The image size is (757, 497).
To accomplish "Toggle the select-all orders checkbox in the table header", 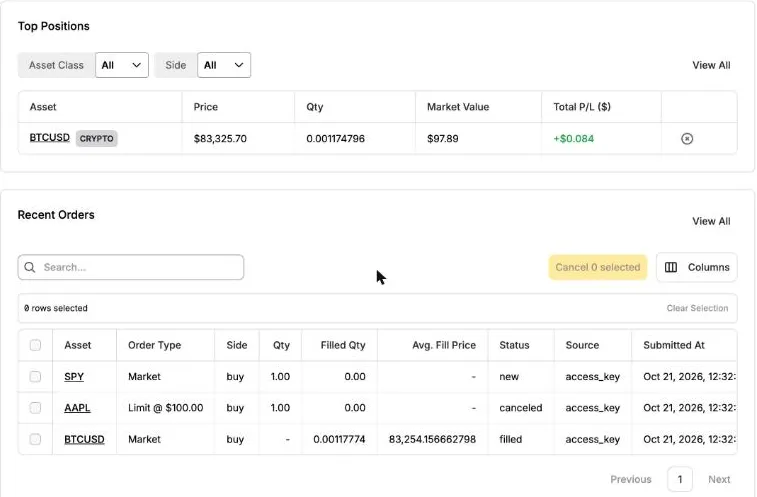I will point(35,345).
